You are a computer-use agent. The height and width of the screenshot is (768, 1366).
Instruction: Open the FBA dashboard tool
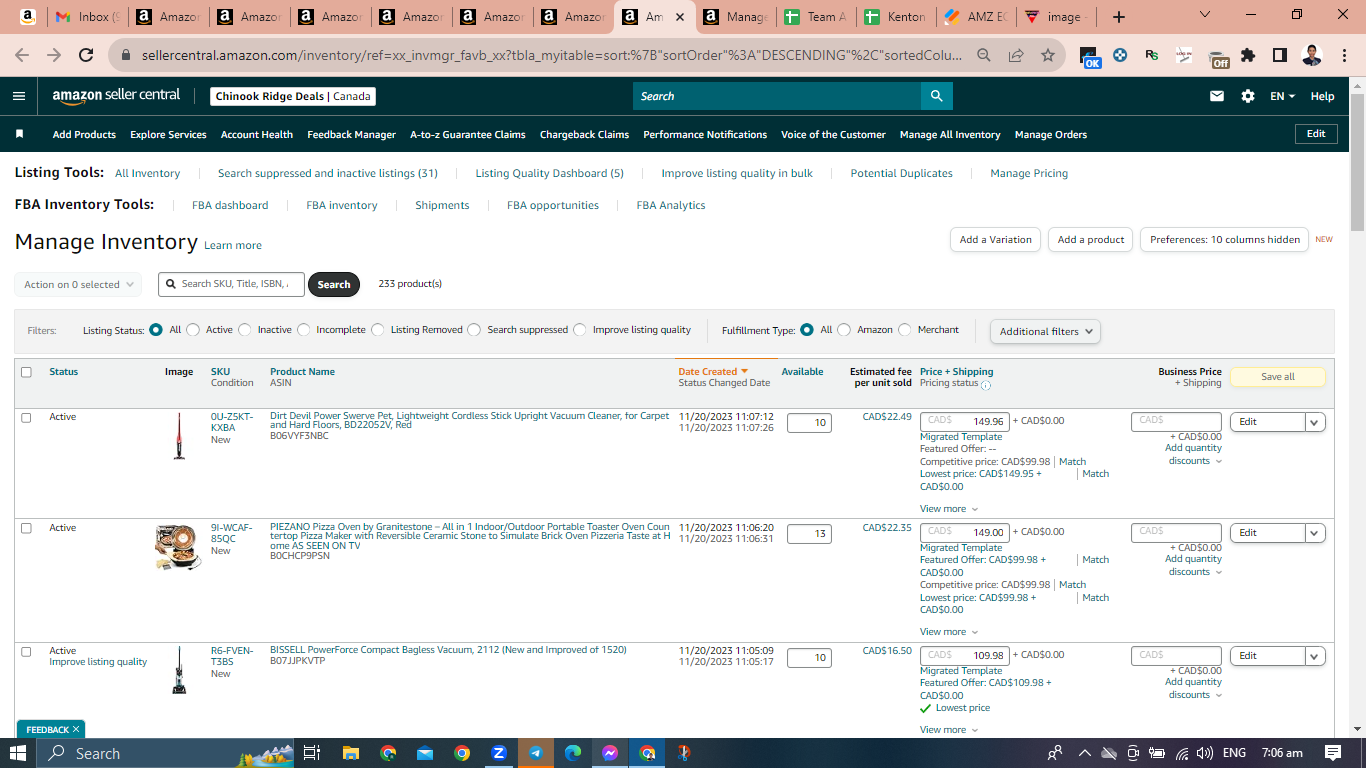(x=230, y=205)
